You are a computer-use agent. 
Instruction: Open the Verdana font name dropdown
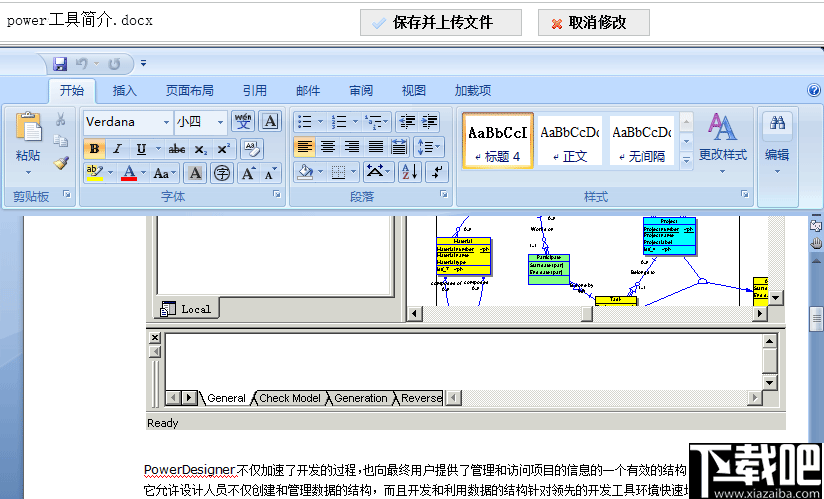167,122
